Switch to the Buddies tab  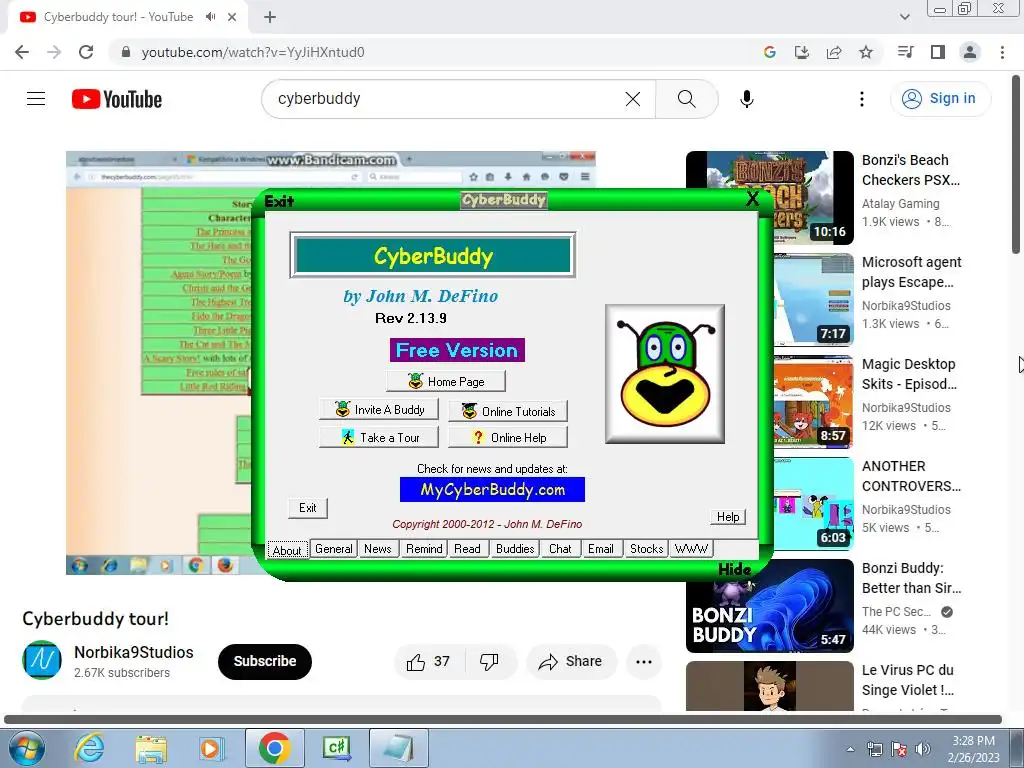click(515, 549)
